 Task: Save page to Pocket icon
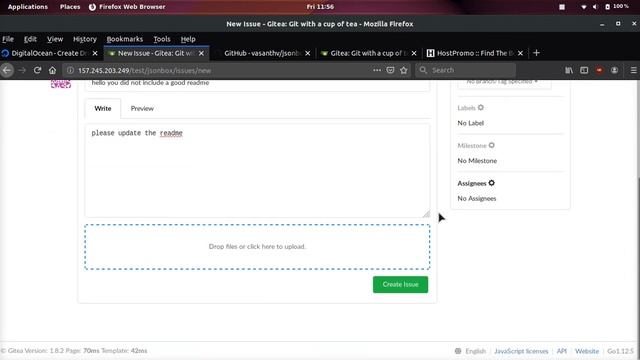coord(390,70)
